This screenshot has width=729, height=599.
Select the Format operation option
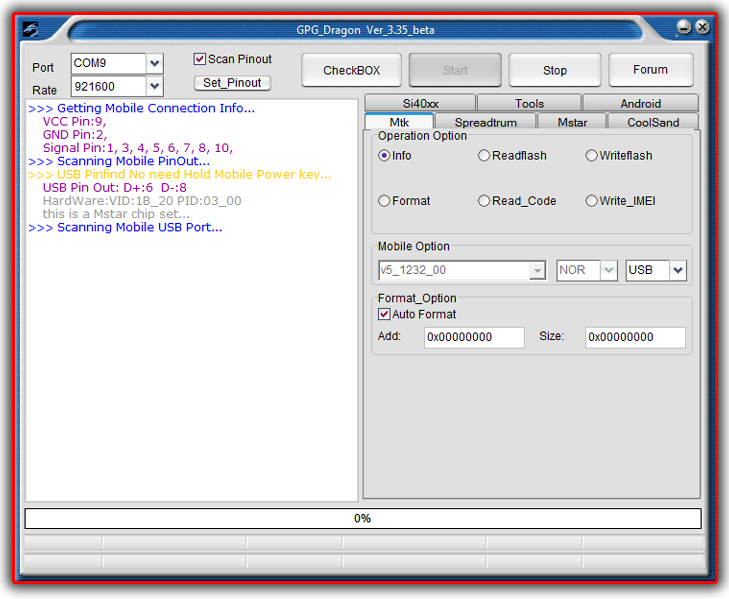[384, 200]
